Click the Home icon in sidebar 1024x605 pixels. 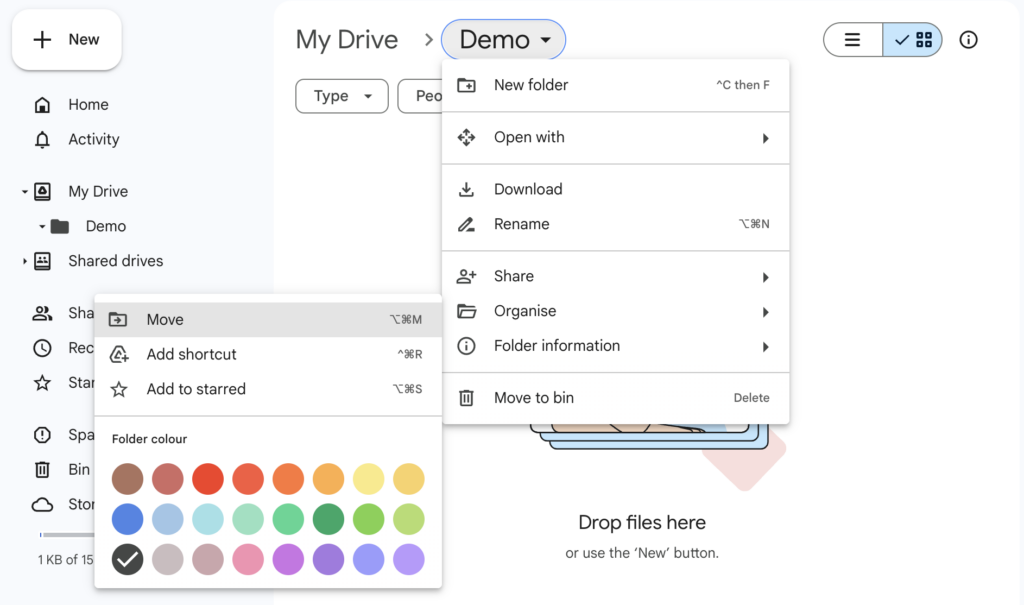(x=42, y=105)
